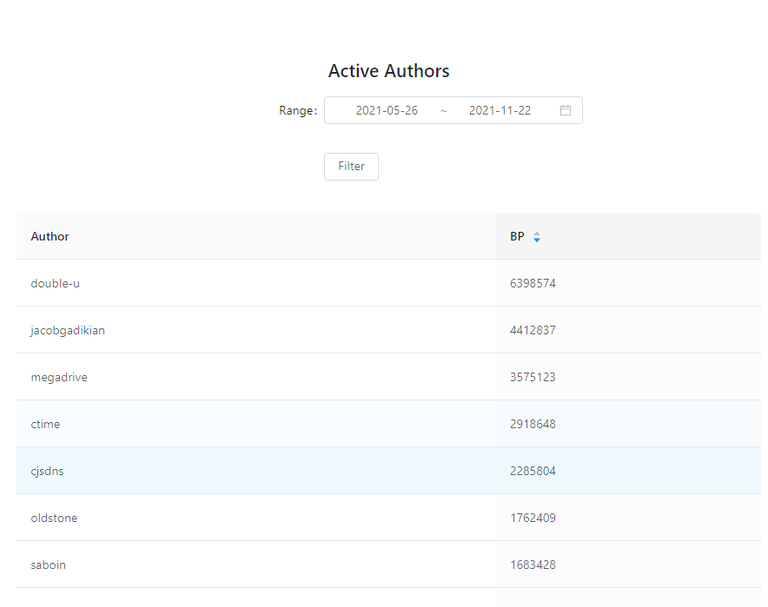Edit the start date 2021-05-26
This screenshot has width=768, height=607.
(x=386, y=111)
